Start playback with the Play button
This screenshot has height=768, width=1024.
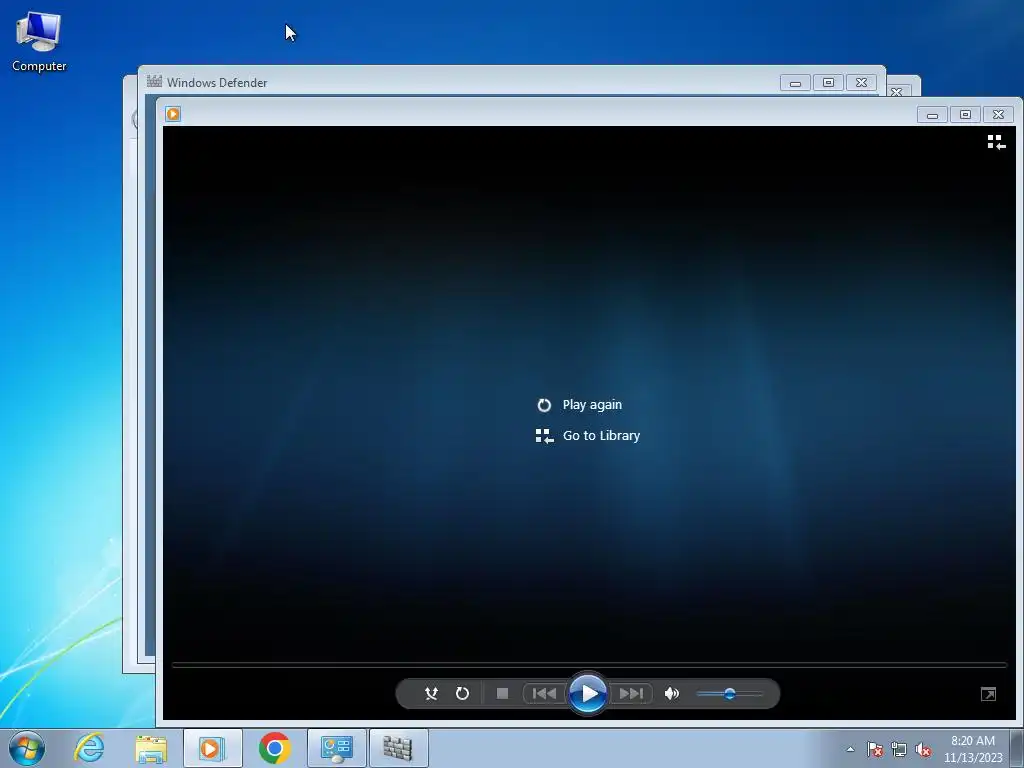point(588,694)
